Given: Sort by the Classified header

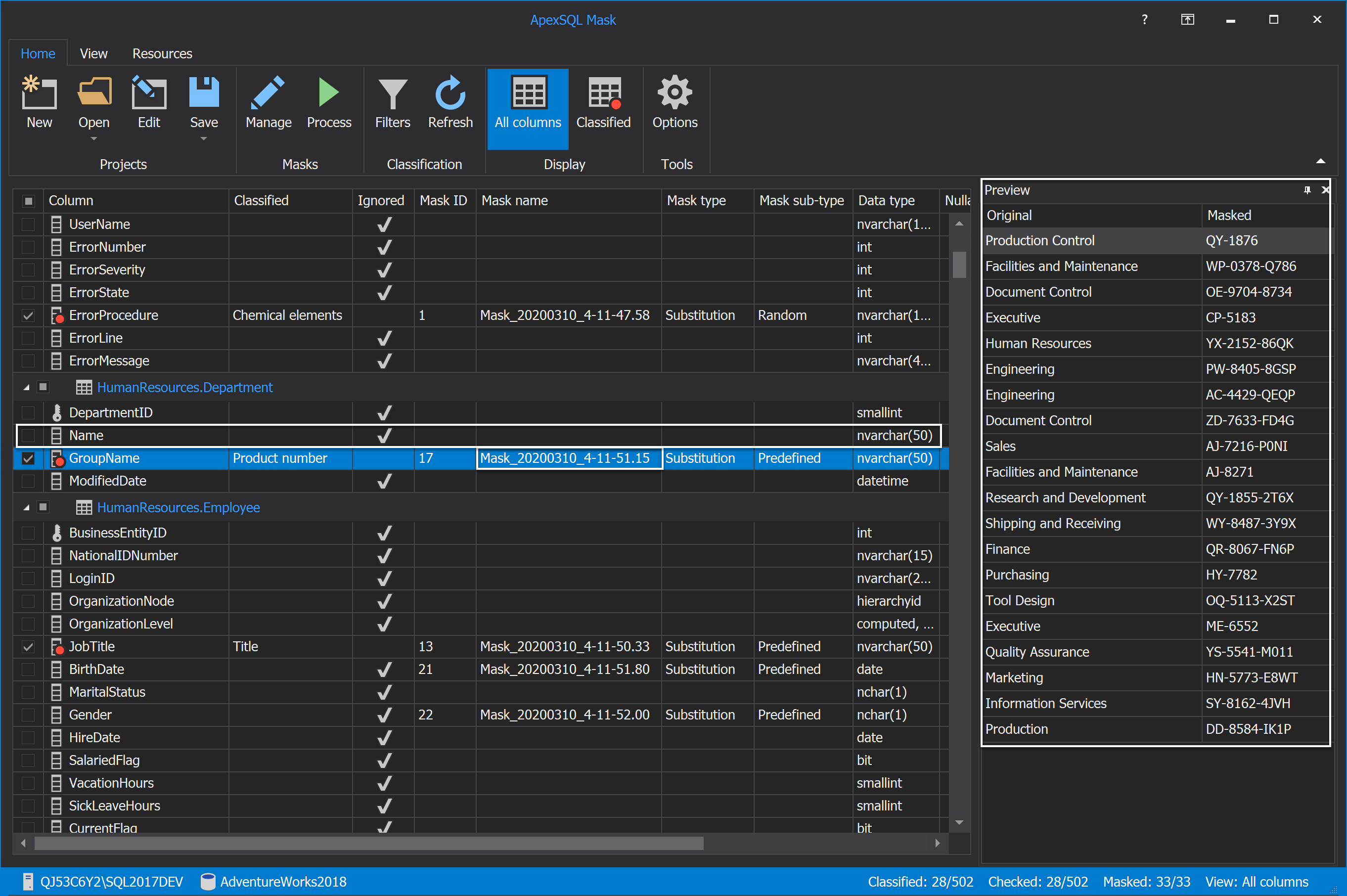Looking at the screenshot, I should pos(290,201).
